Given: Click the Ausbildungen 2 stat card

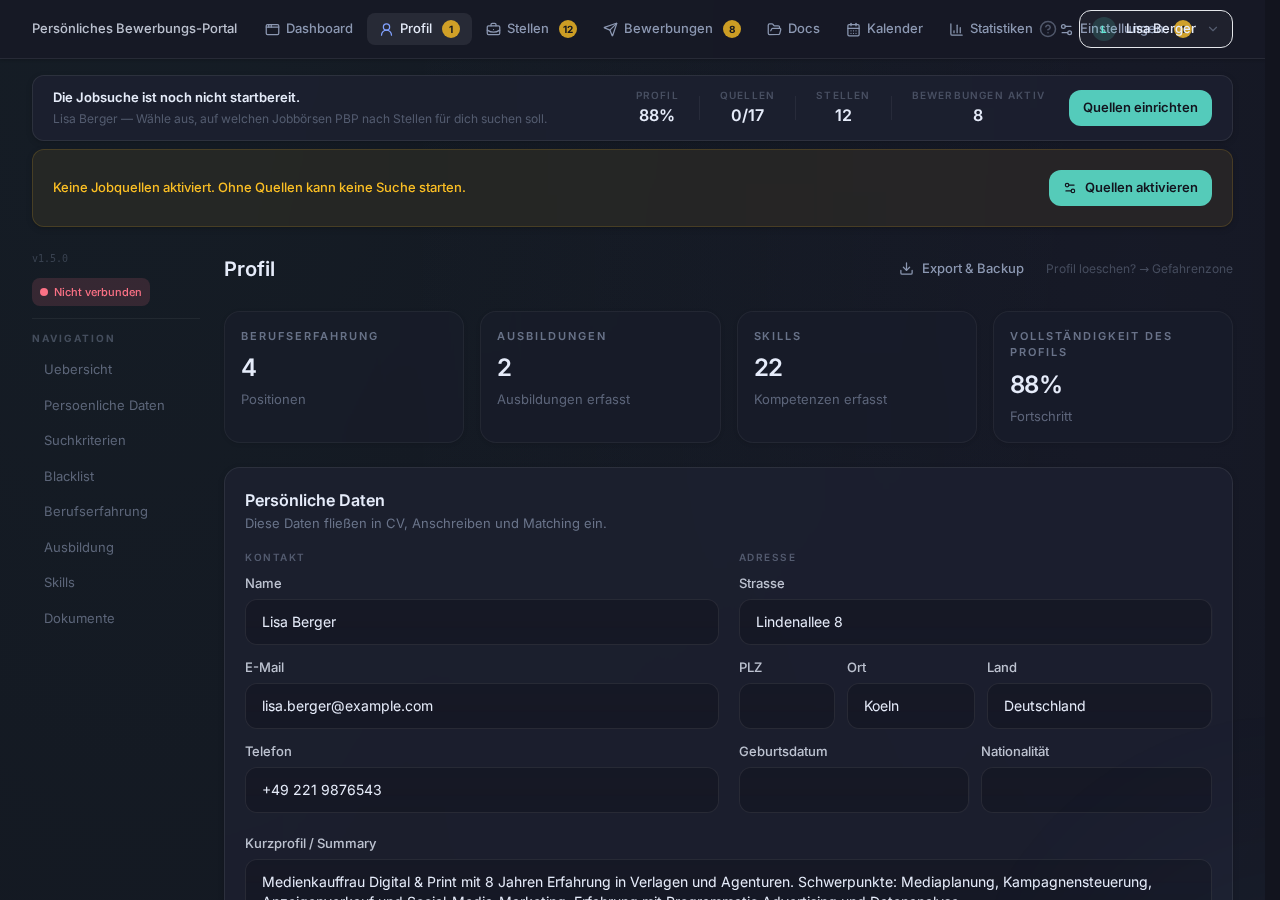Looking at the screenshot, I should pos(600,377).
